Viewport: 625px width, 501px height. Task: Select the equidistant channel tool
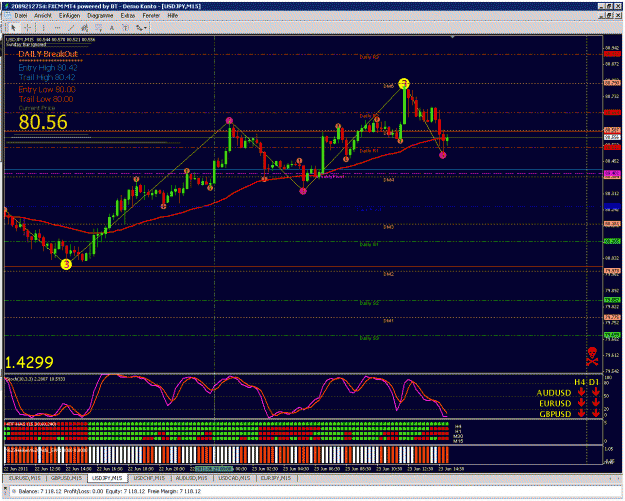85,28
